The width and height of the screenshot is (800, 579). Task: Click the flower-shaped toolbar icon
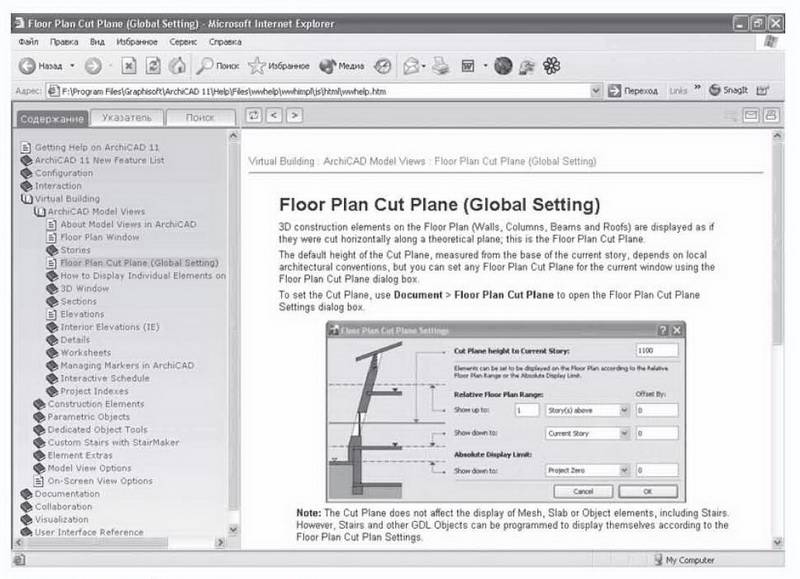click(x=552, y=66)
